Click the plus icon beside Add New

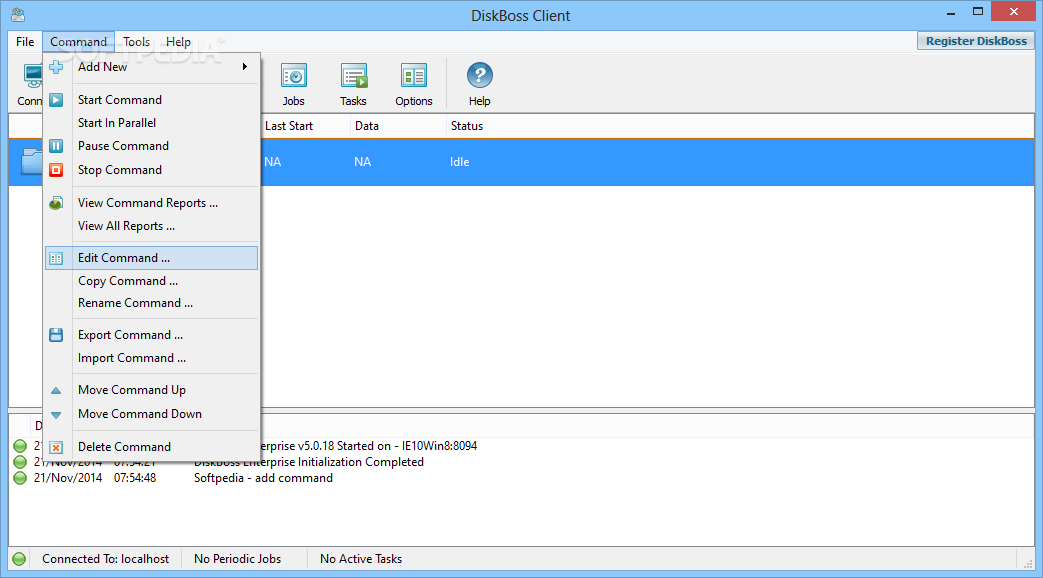pyautogui.click(x=57, y=67)
